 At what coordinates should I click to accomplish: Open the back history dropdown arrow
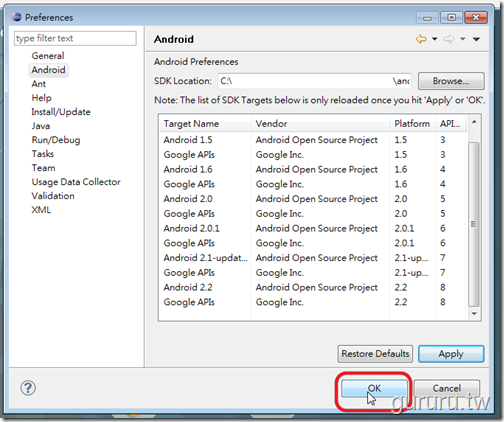click(435, 39)
